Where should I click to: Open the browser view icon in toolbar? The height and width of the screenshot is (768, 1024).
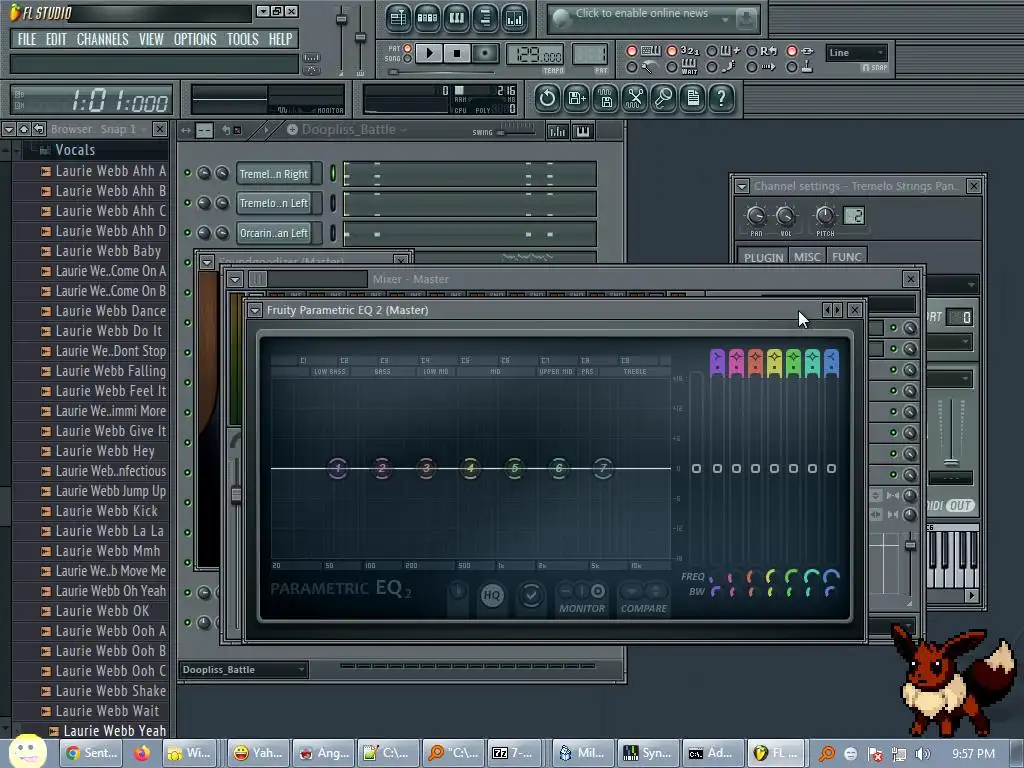coord(485,18)
